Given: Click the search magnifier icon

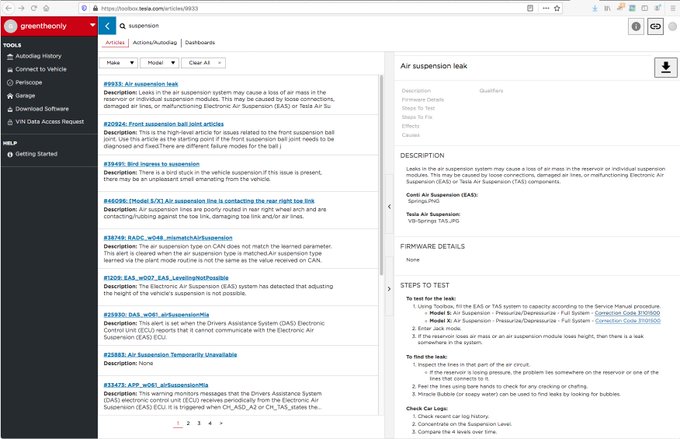Looking at the screenshot, I should (x=123, y=26).
